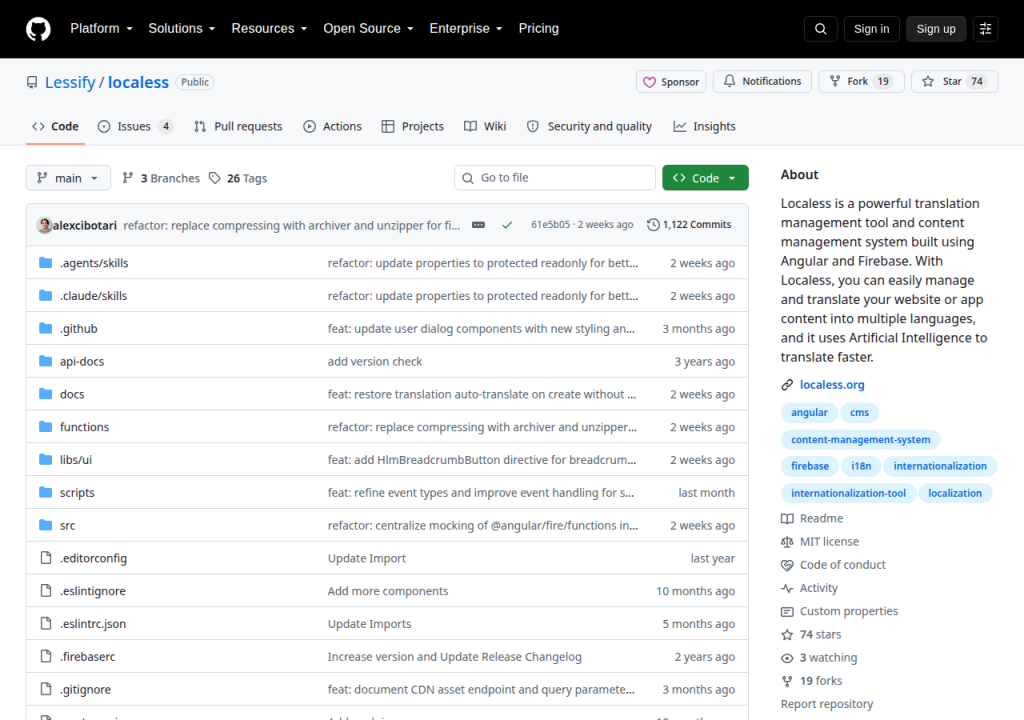This screenshot has width=1024, height=720.
Task: Click the heart icon on Sponsor
Action: pos(649,82)
